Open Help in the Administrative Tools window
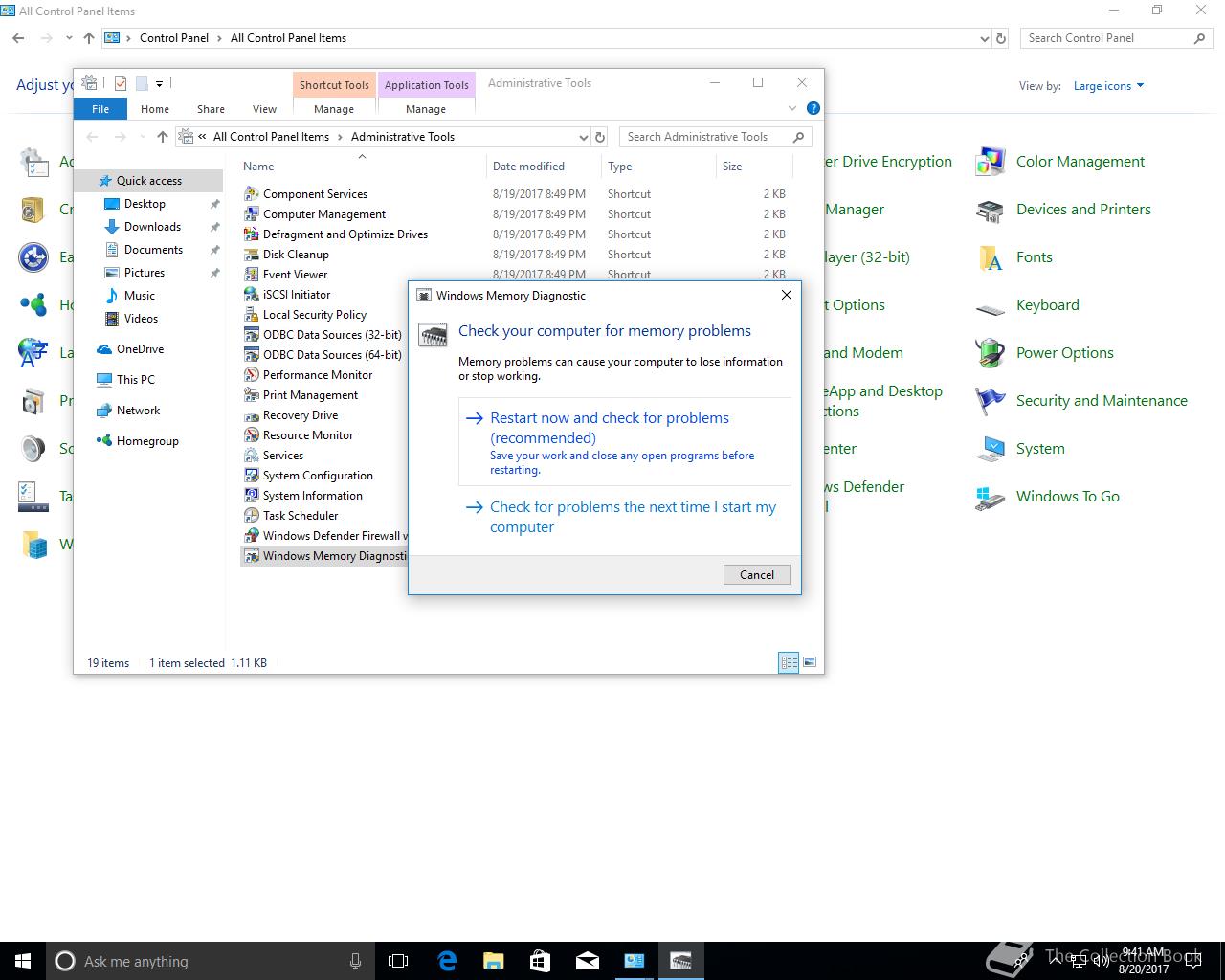The width and height of the screenshot is (1225, 980). 813,108
